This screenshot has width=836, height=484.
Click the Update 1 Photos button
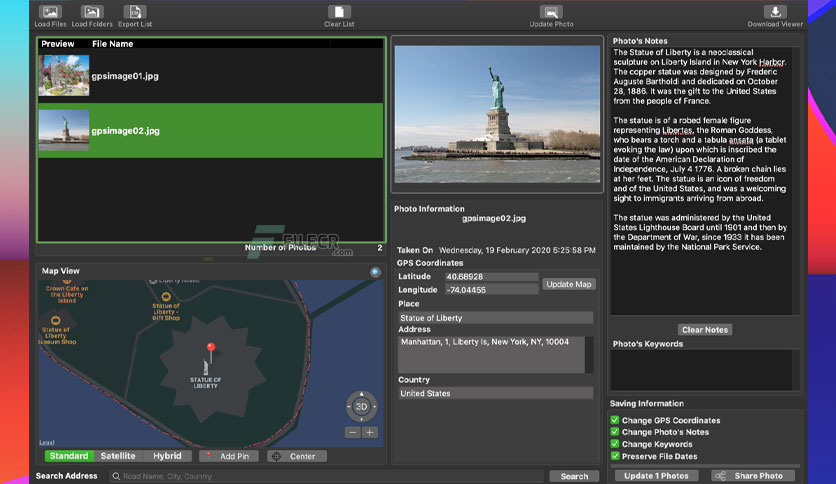click(x=656, y=476)
